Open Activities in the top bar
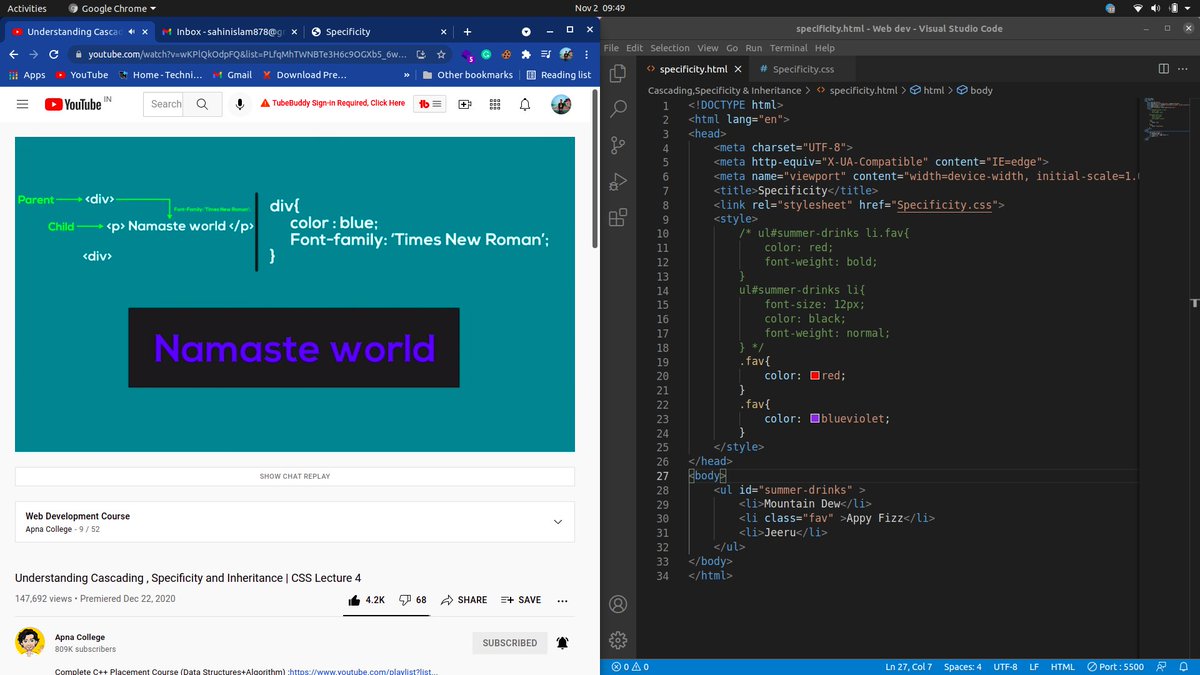The height and width of the screenshot is (675, 1200). 27,8
